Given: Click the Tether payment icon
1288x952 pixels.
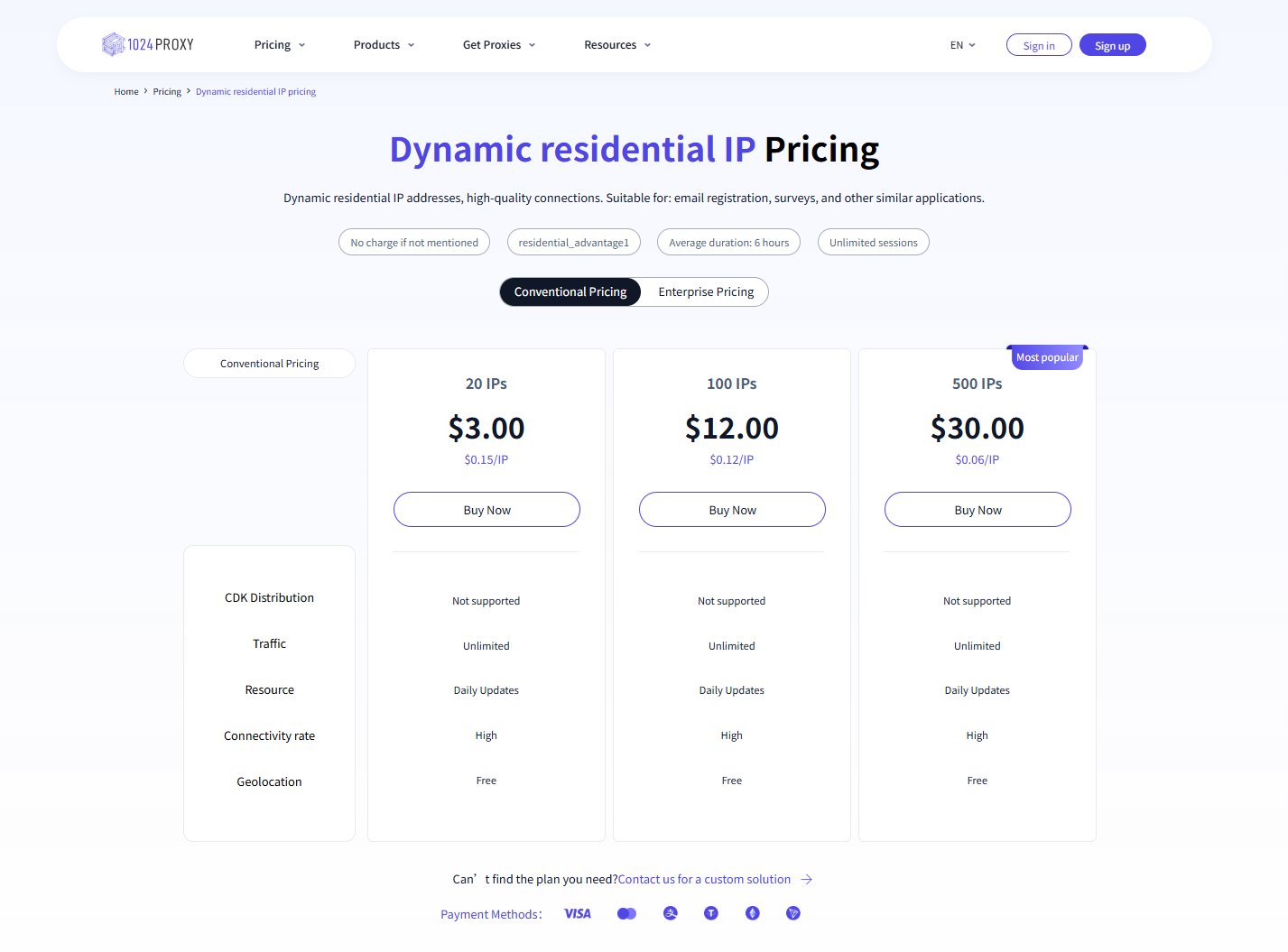Looking at the screenshot, I should 711,913.
